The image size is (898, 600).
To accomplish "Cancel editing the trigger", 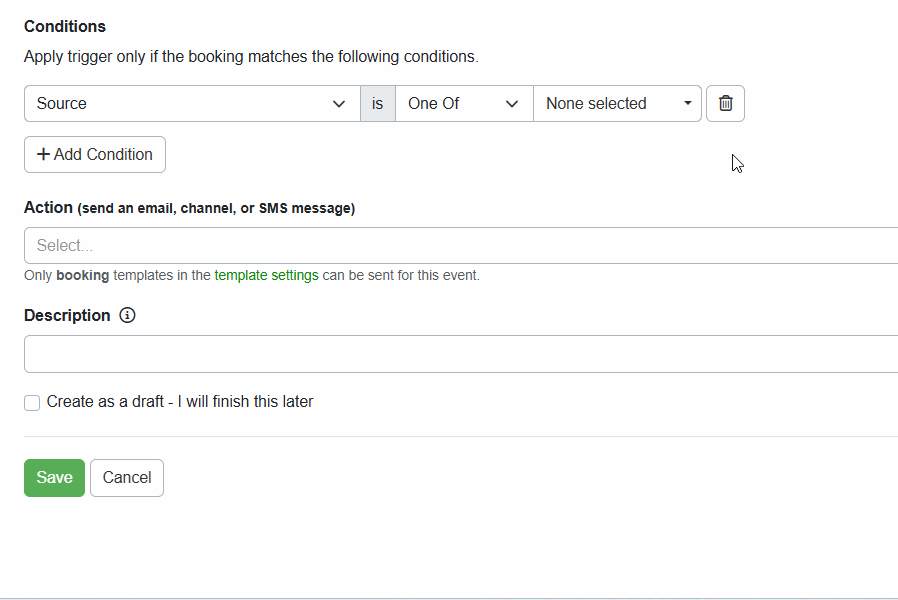I will click(126, 477).
